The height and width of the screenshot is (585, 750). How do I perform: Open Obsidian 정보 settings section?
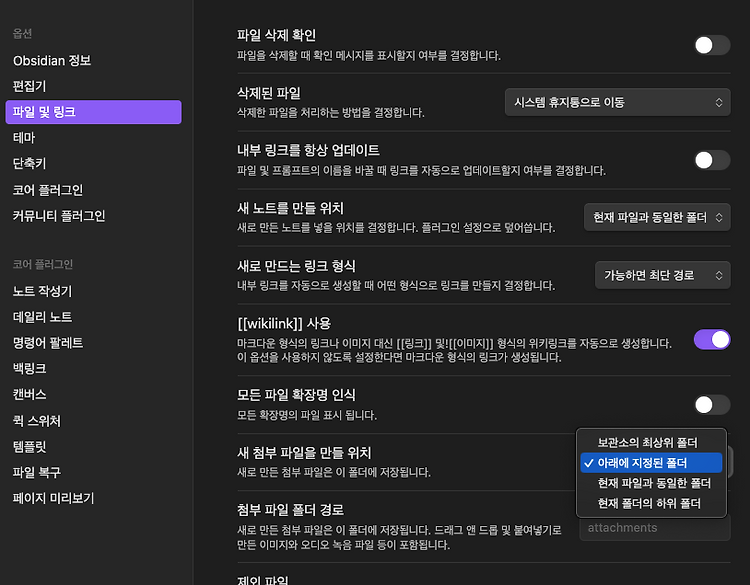pos(52,61)
